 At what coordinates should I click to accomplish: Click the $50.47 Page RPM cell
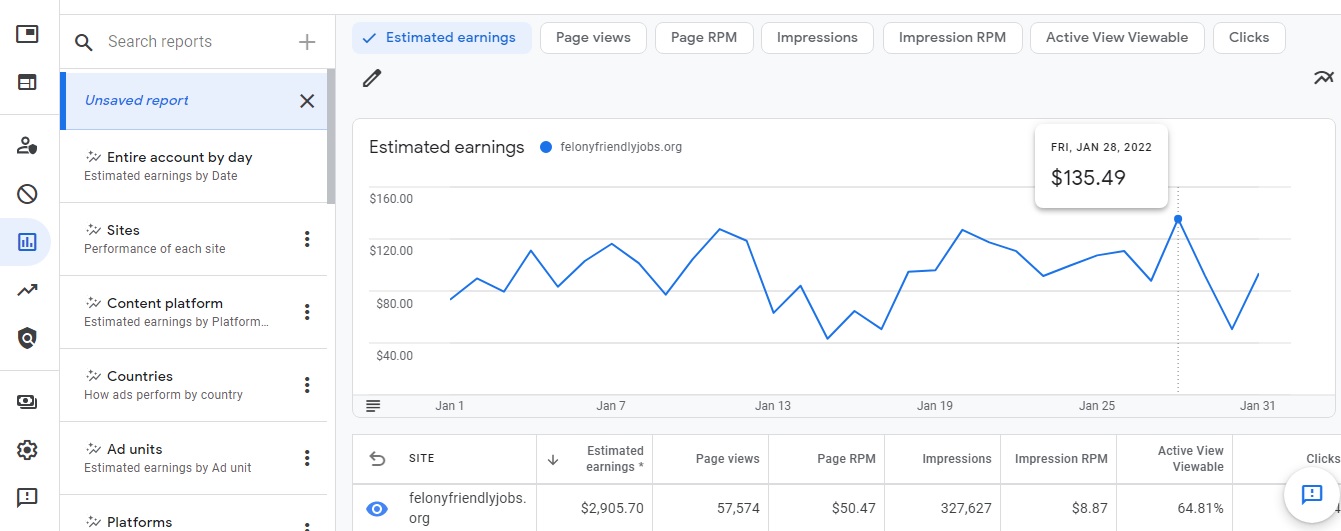[x=853, y=509]
